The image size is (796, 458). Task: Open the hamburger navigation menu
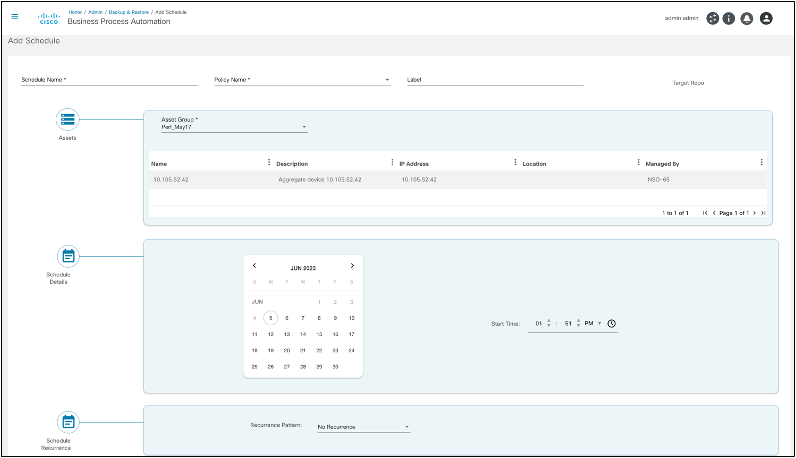15,17
